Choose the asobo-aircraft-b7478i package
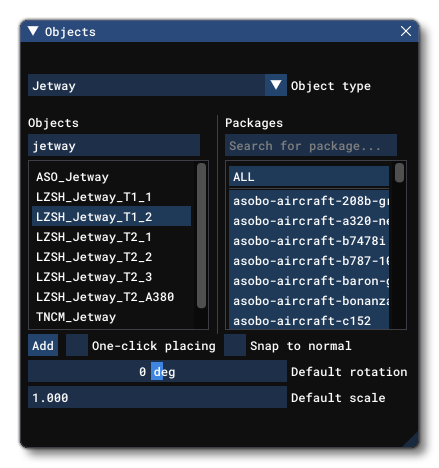The image size is (439, 468). click(x=309, y=241)
